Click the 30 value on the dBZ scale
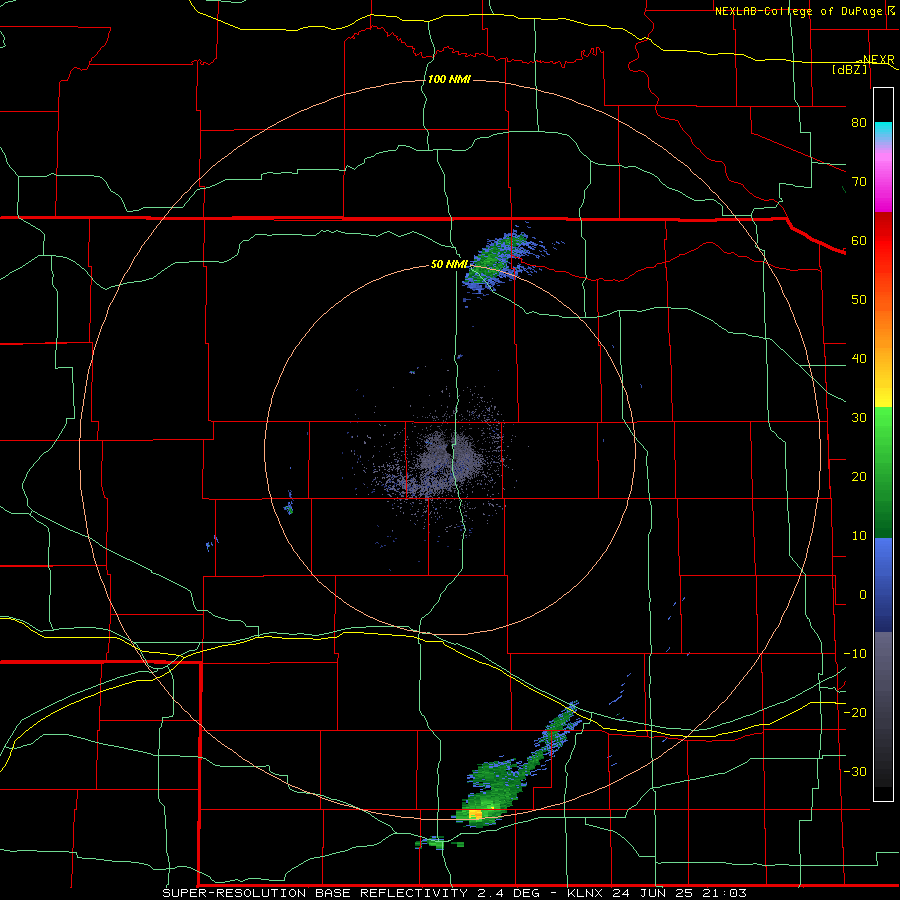 tap(859, 418)
